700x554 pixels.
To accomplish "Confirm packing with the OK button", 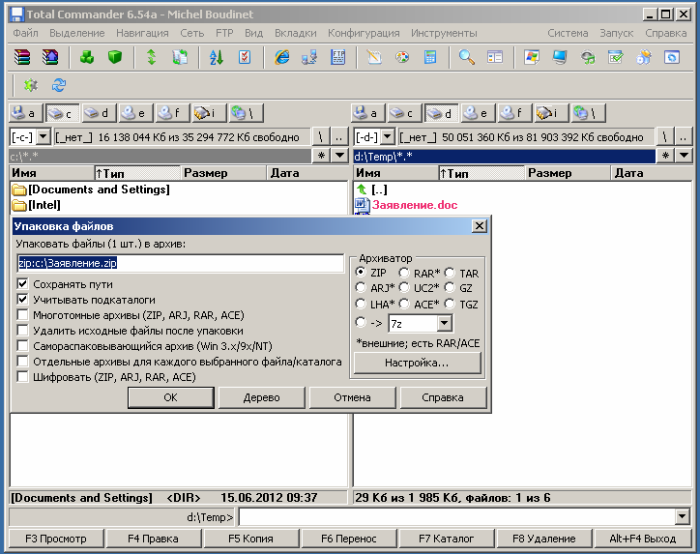I will (171, 397).
